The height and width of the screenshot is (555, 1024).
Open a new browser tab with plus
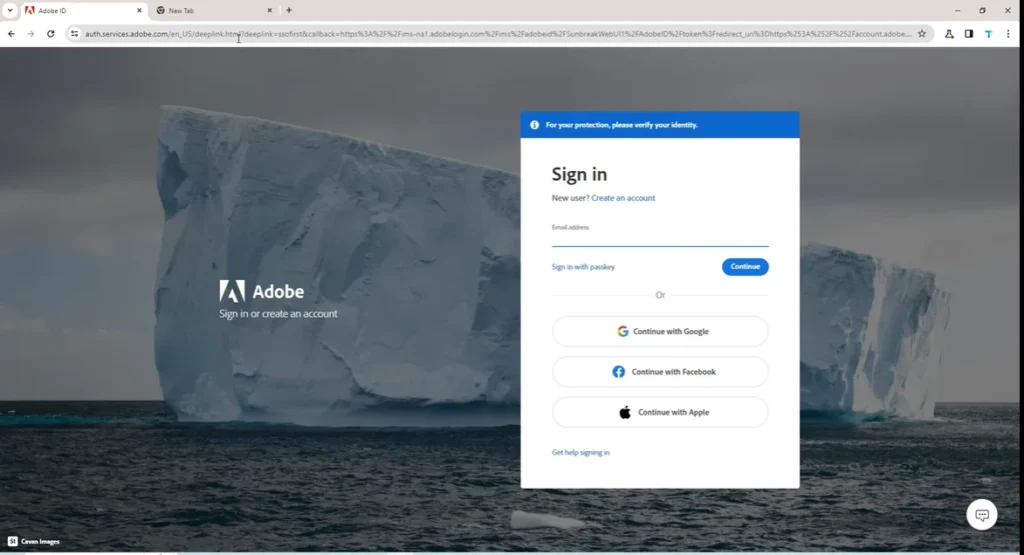[x=289, y=10]
